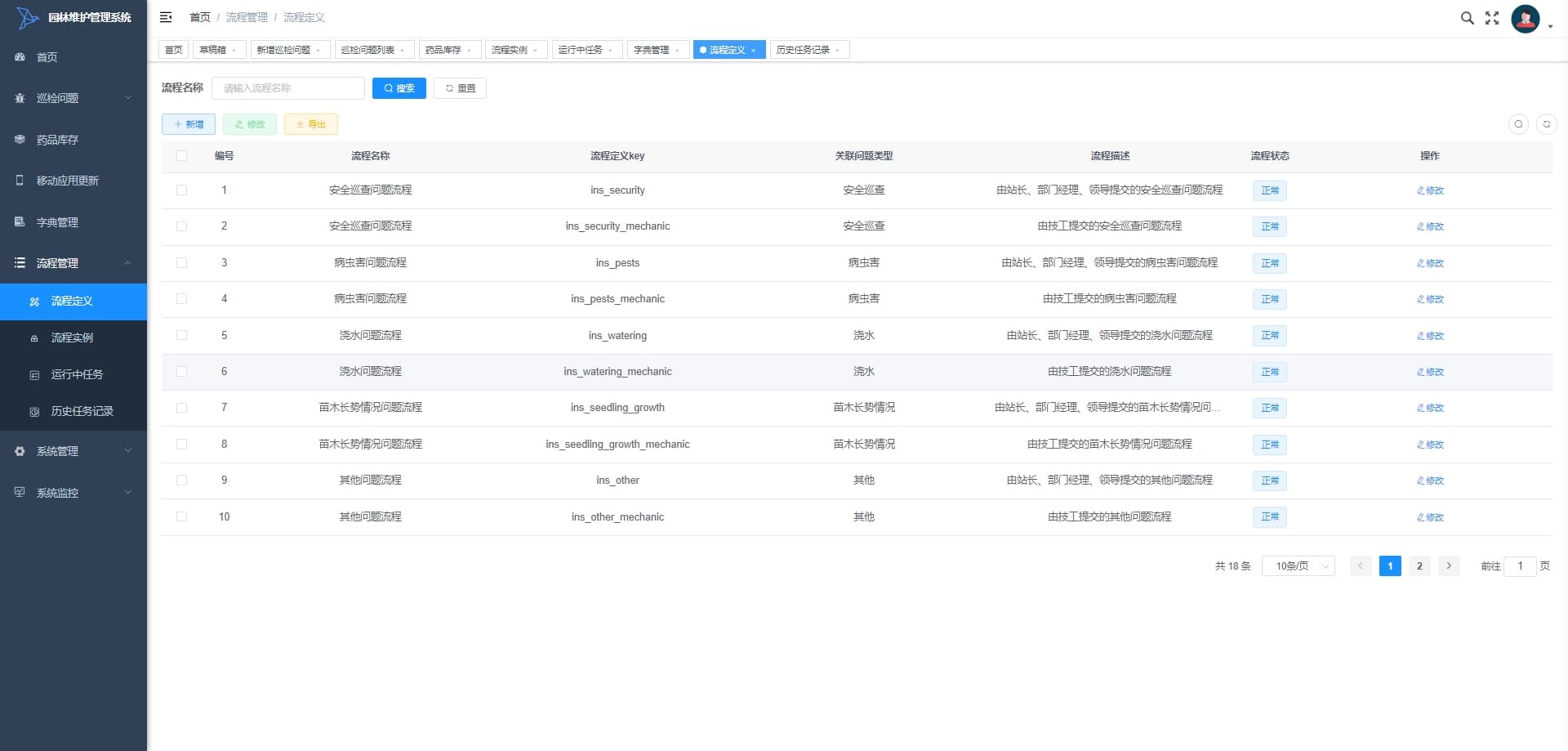Go to page 2
Screen dimensions: 1568x751
point(1419,565)
